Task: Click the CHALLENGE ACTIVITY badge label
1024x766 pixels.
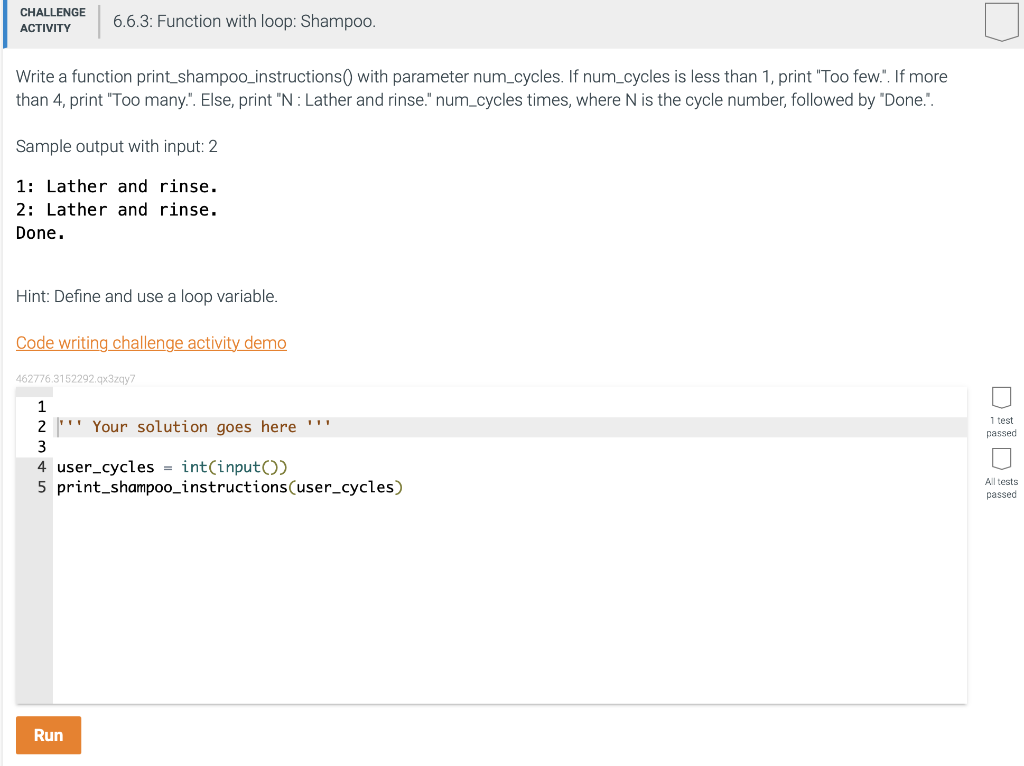Action: pyautogui.click(x=52, y=19)
